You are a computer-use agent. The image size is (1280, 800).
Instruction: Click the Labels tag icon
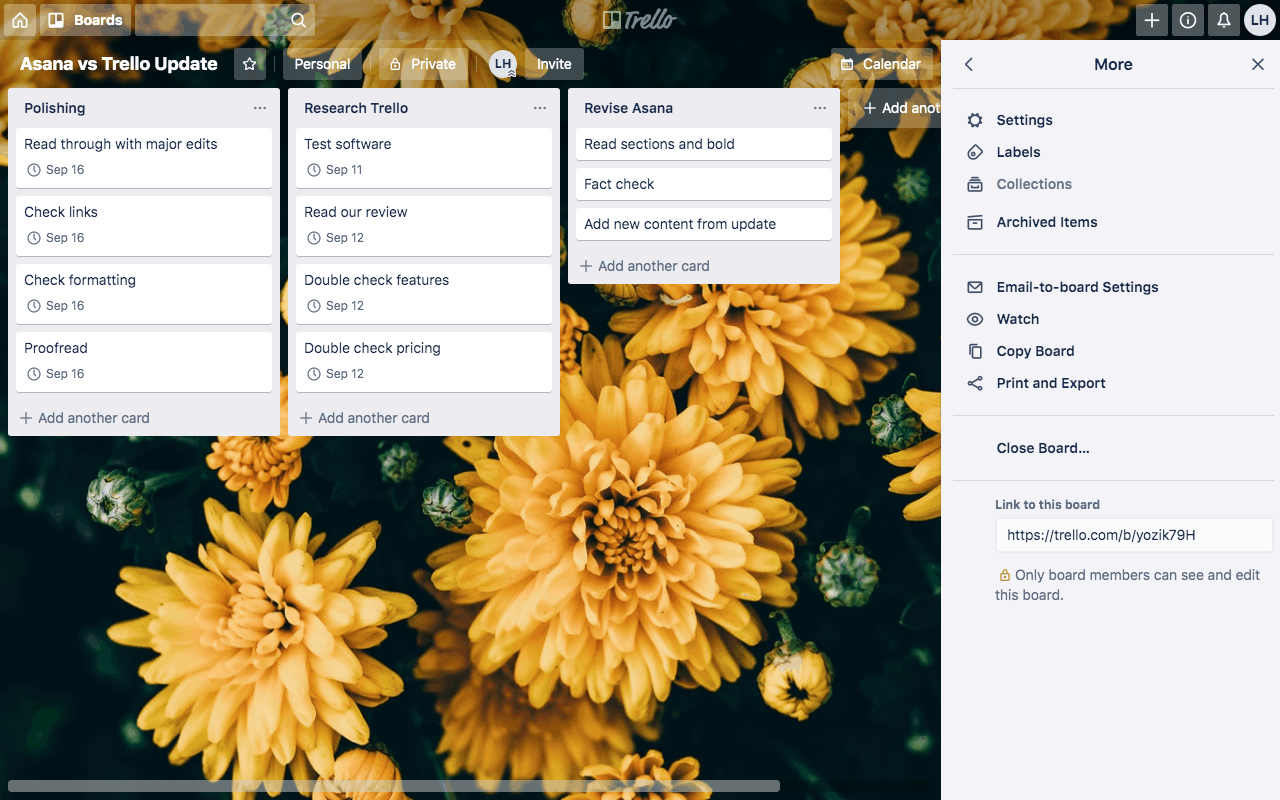click(x=975, y=152)
